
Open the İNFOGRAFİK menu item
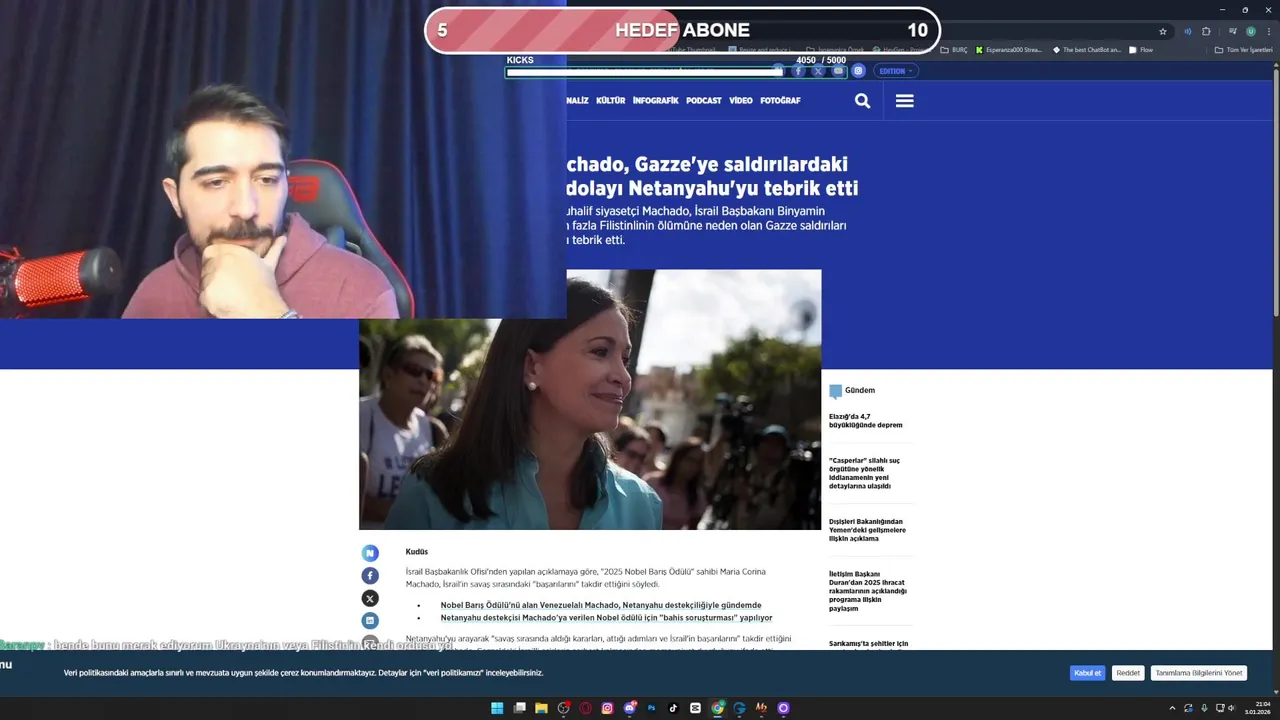655,101
